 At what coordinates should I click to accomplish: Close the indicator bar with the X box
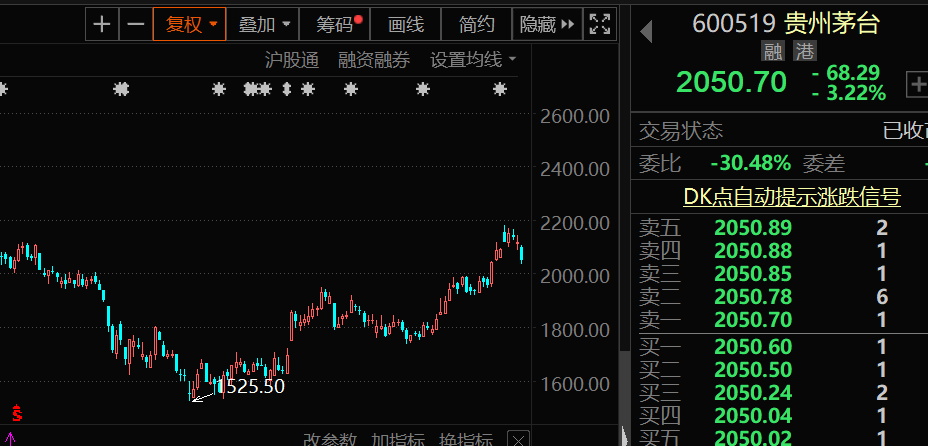click(518, 439)
